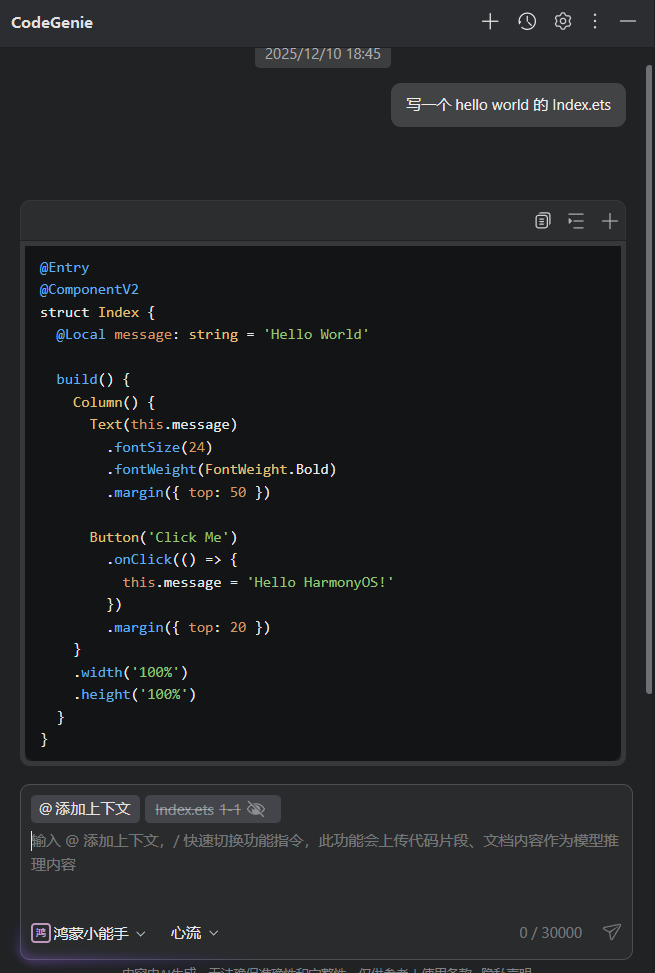Expand the 心流 dropdown arrow
Image resolution: width=655 pixels, height=973 pixels.
(x=214, y=933)
